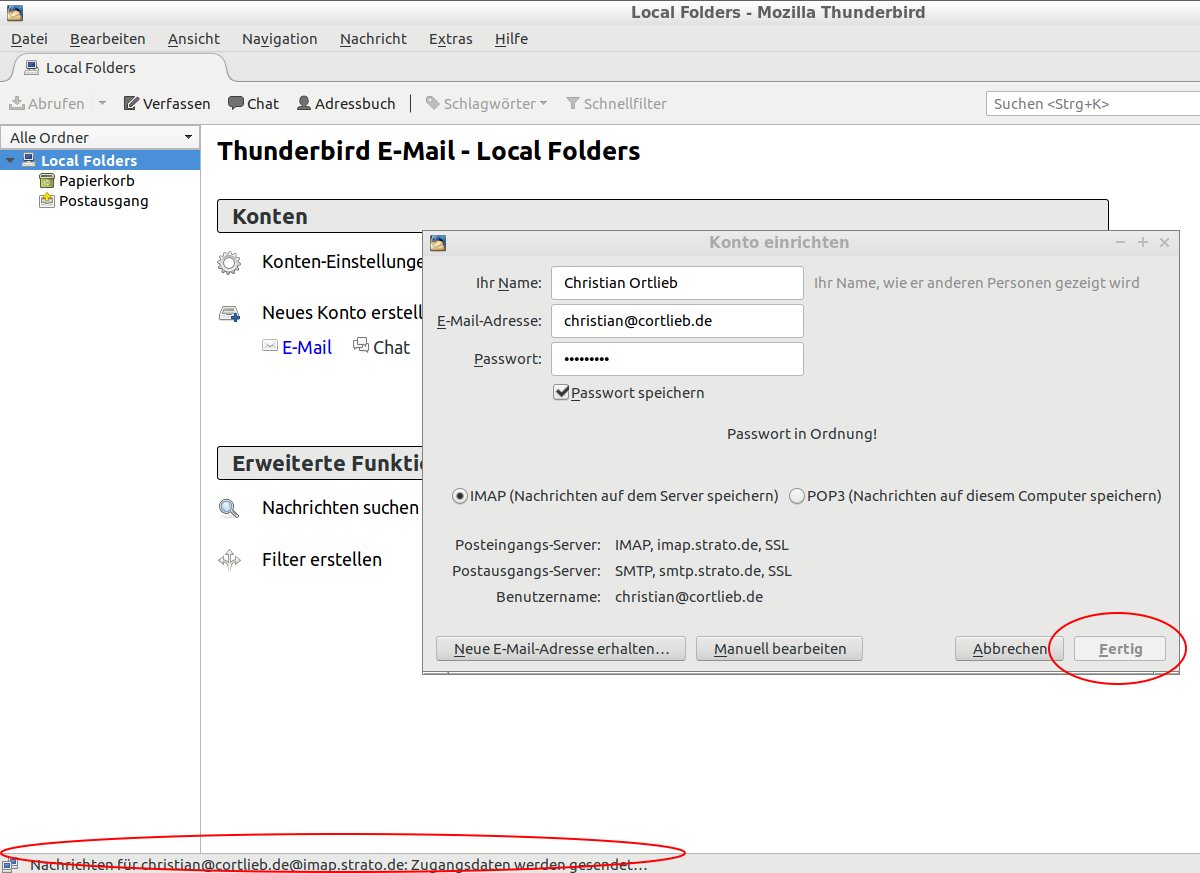1200x873 pixels.
Task: Select Local Folders in the folder tree
Action: pyautogui.click(x=89, y=160)
